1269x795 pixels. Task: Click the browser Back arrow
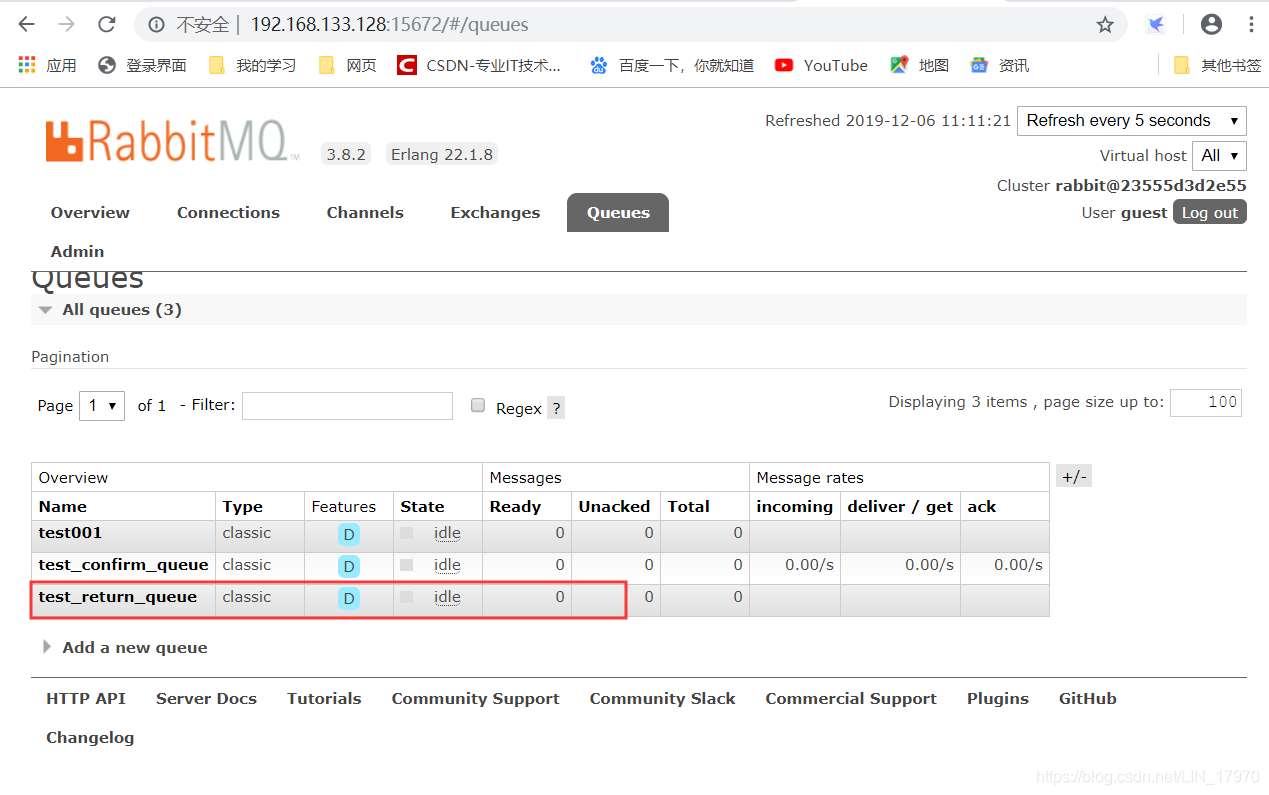click(x=27, y=25)
